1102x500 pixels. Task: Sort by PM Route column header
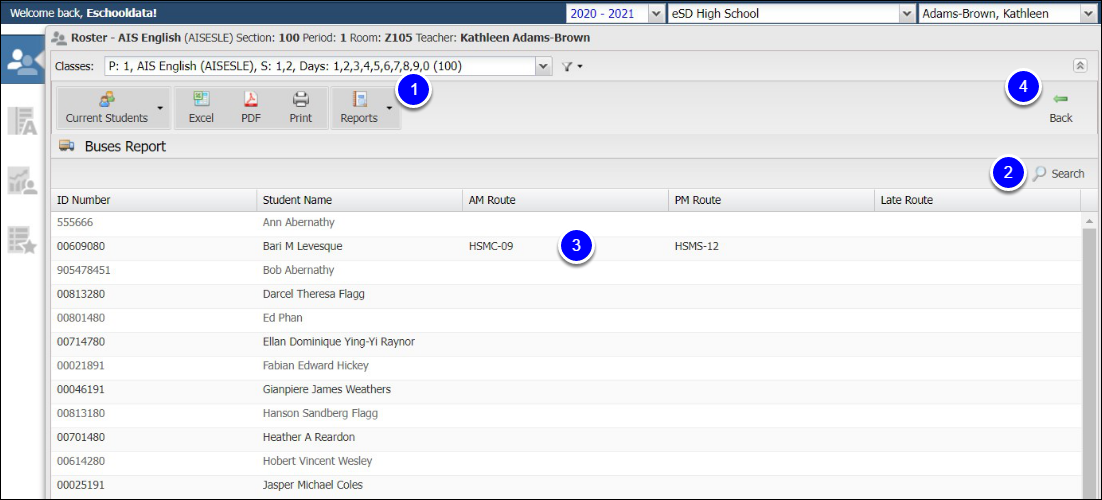[x=771, y=200]
